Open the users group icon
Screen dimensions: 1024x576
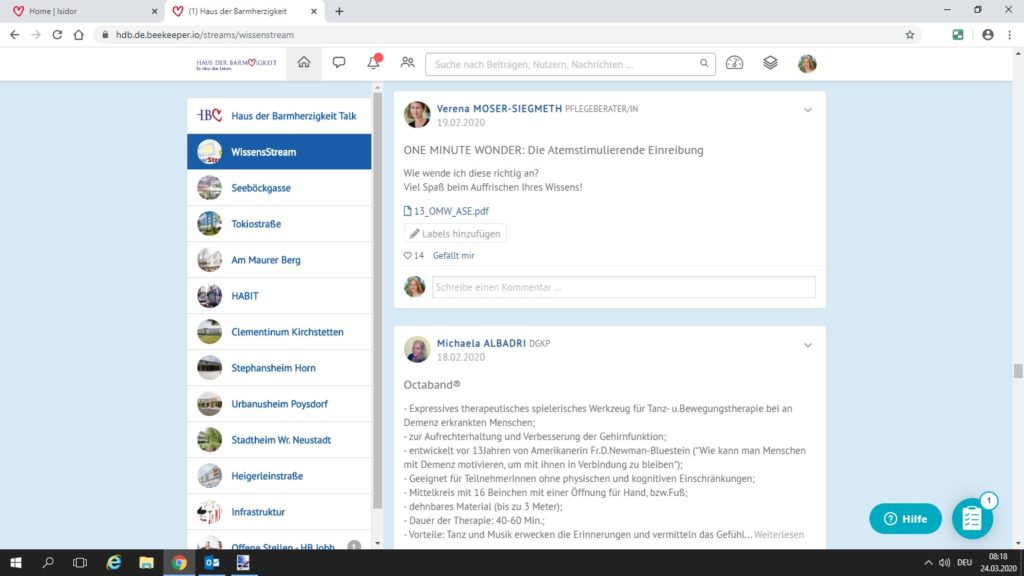pos(407,63)
